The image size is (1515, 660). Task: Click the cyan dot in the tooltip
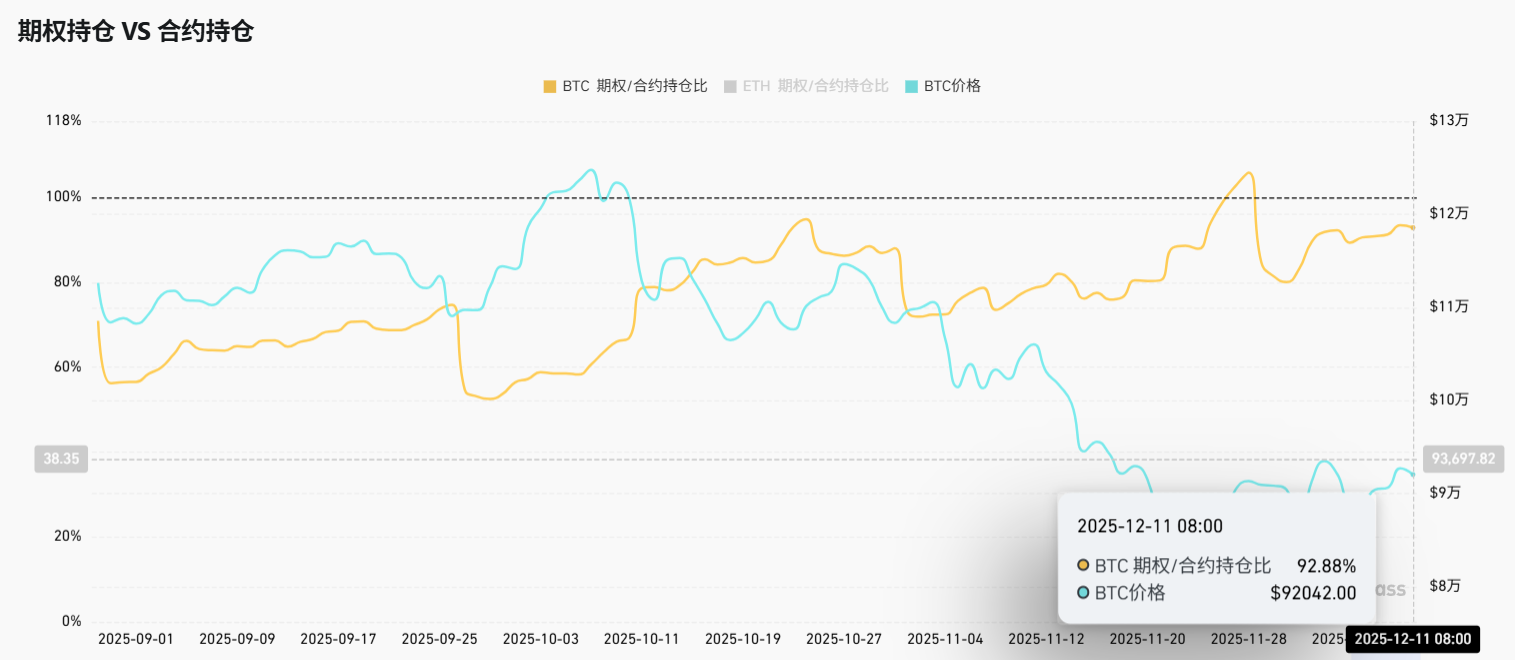coord(1083,593)
